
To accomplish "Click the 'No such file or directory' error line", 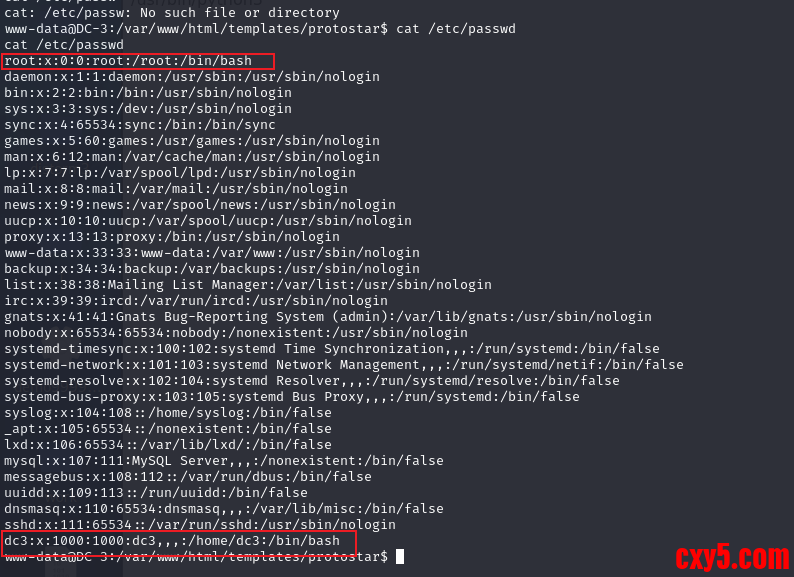I will (172, 13).
